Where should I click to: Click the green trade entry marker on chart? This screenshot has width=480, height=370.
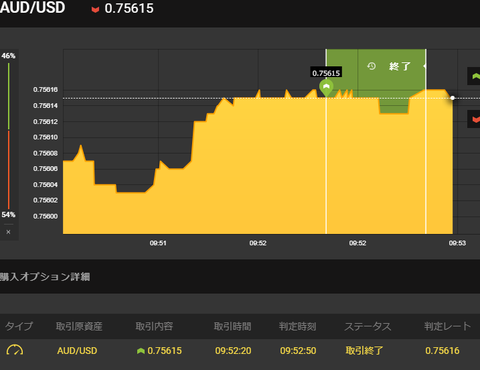point(326,88)
